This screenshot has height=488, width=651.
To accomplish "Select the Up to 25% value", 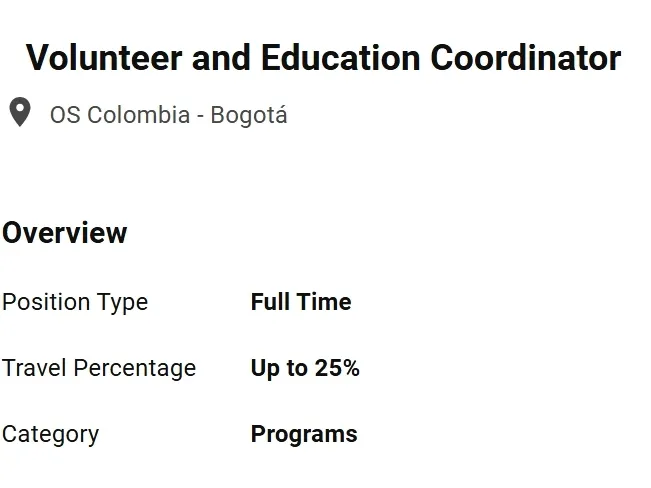I will coord(305,368).
